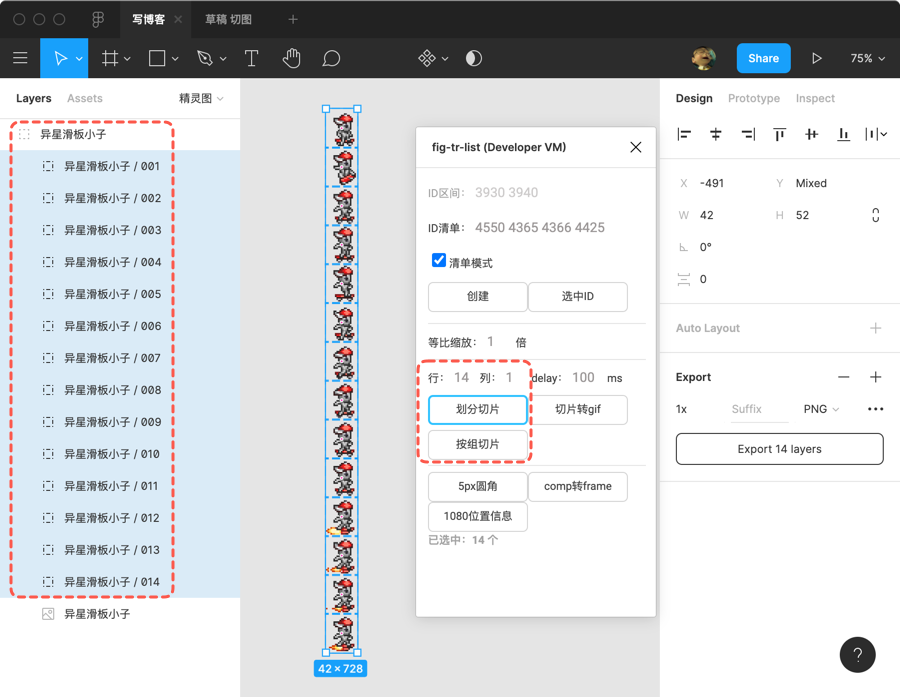Click the 切片转gif button

pyautogui.click(x=577, y=409)
